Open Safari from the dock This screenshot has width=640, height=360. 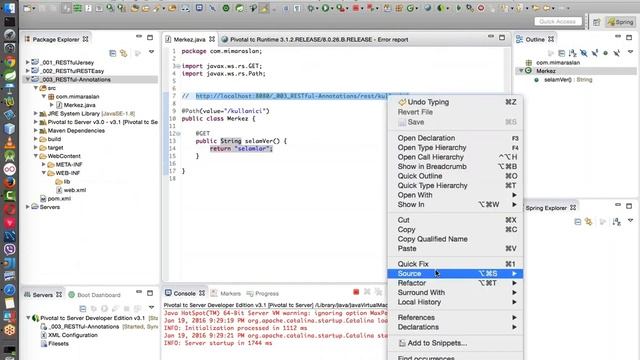click(x=9, y=290)
